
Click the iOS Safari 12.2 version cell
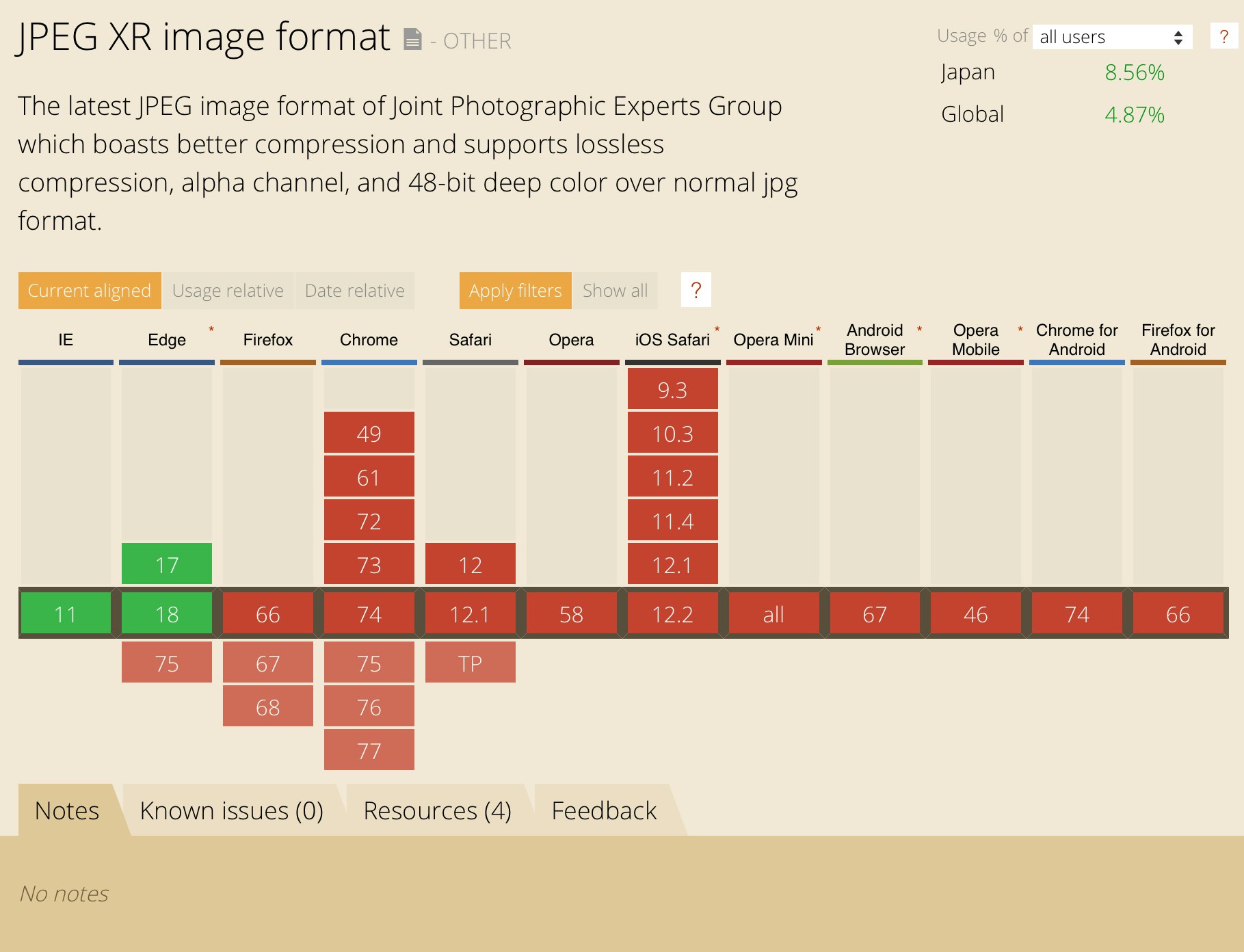coord(673,613)
